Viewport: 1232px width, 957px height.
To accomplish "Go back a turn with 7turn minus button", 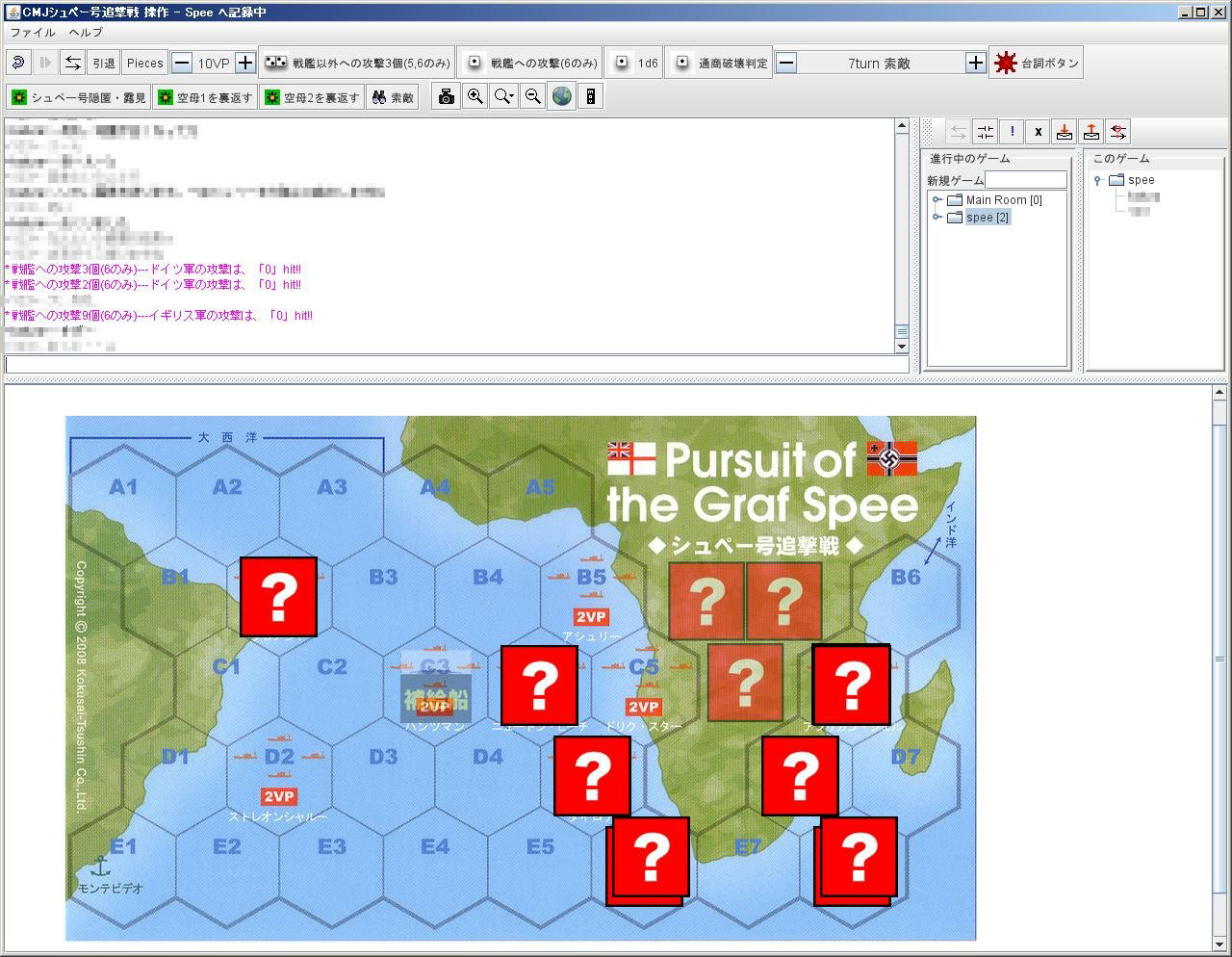I will tap(786, 64).
